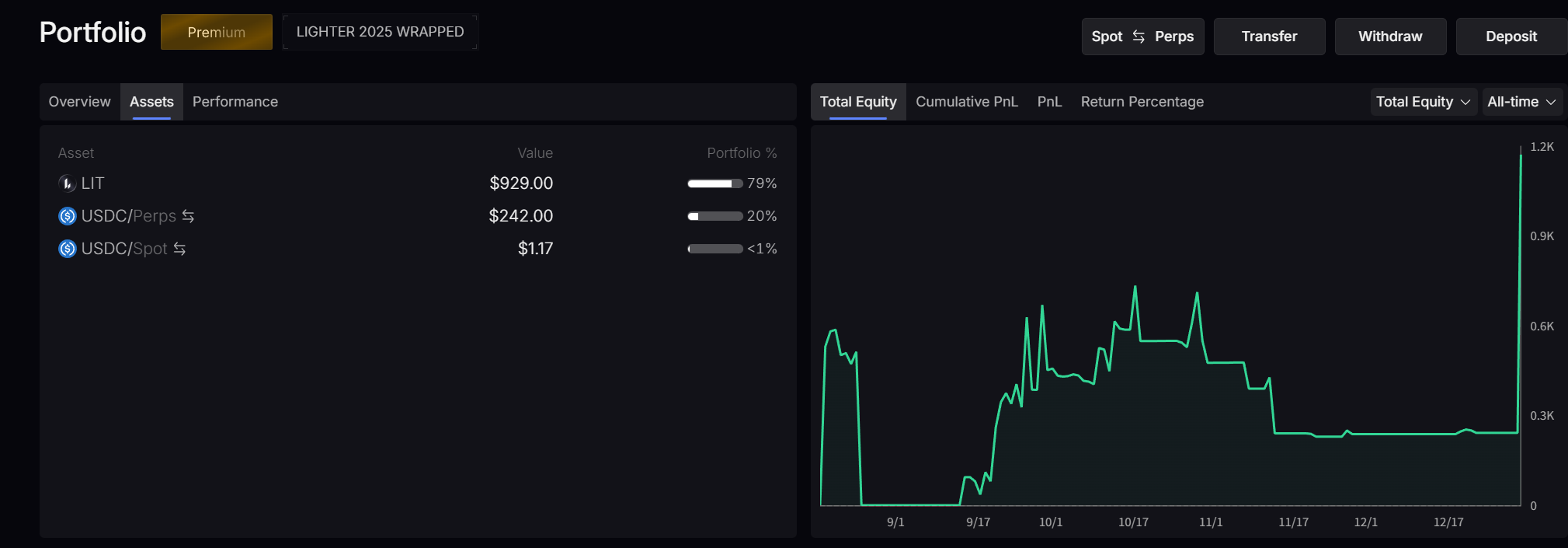Click the LIT token icon
The height and width of the screenshot is (548, 1568).
[x=68, y=183]
